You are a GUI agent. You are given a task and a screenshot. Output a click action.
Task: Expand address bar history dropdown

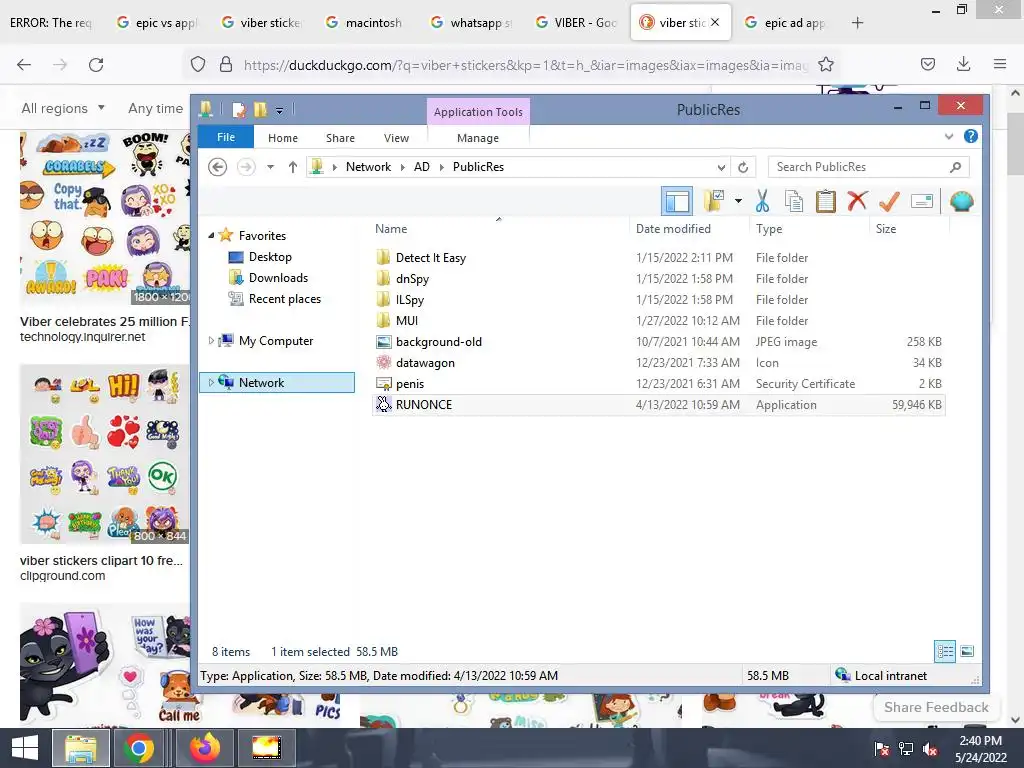pos(721,167)
